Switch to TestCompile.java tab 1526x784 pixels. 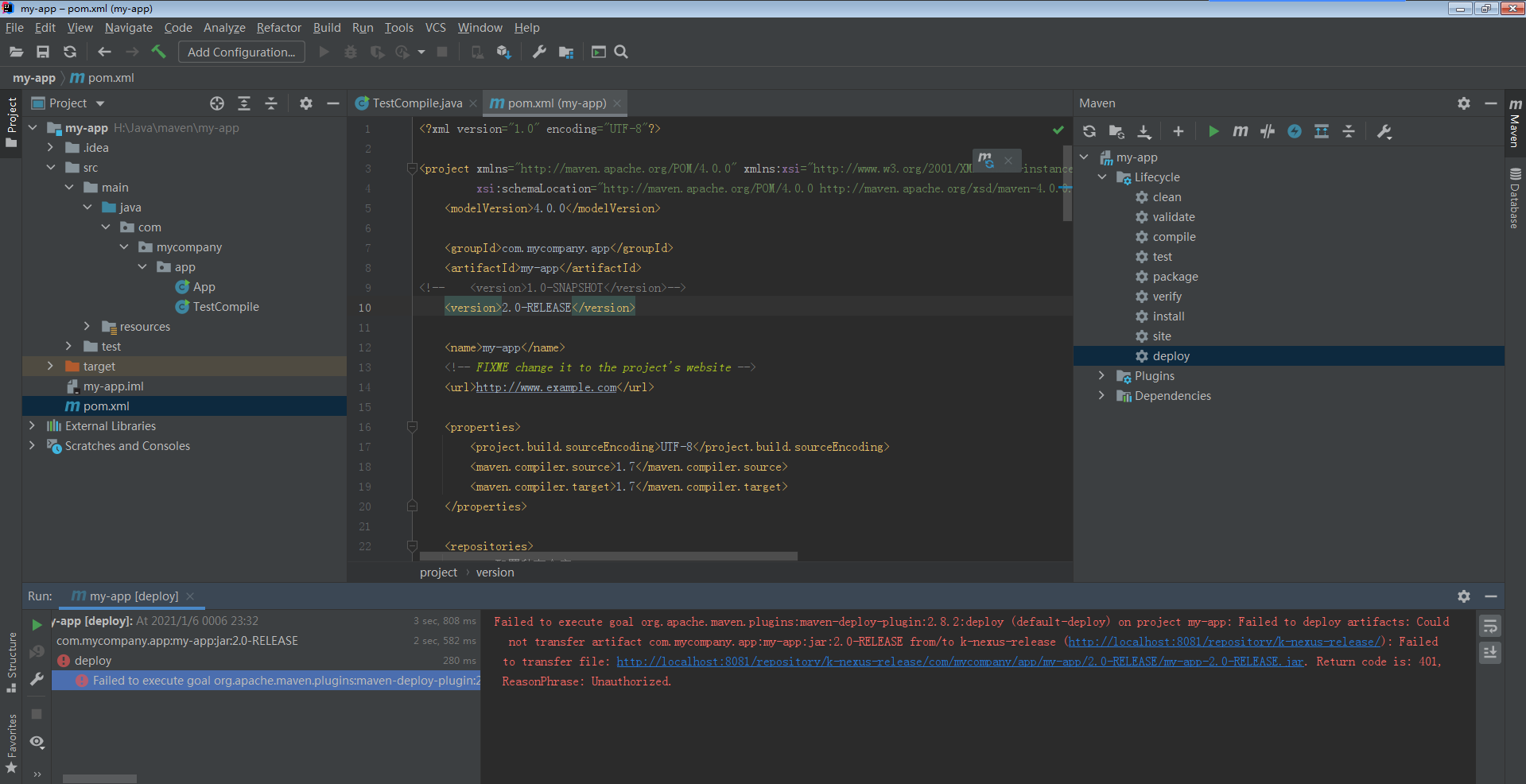point(417,103)
